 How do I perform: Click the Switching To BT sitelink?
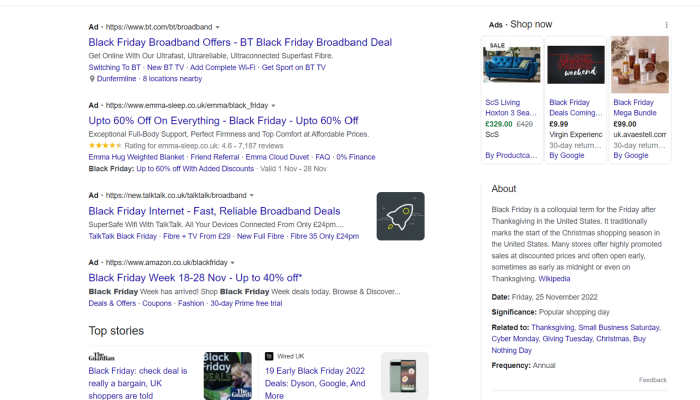pyautogui.click(x=114, y=67)
